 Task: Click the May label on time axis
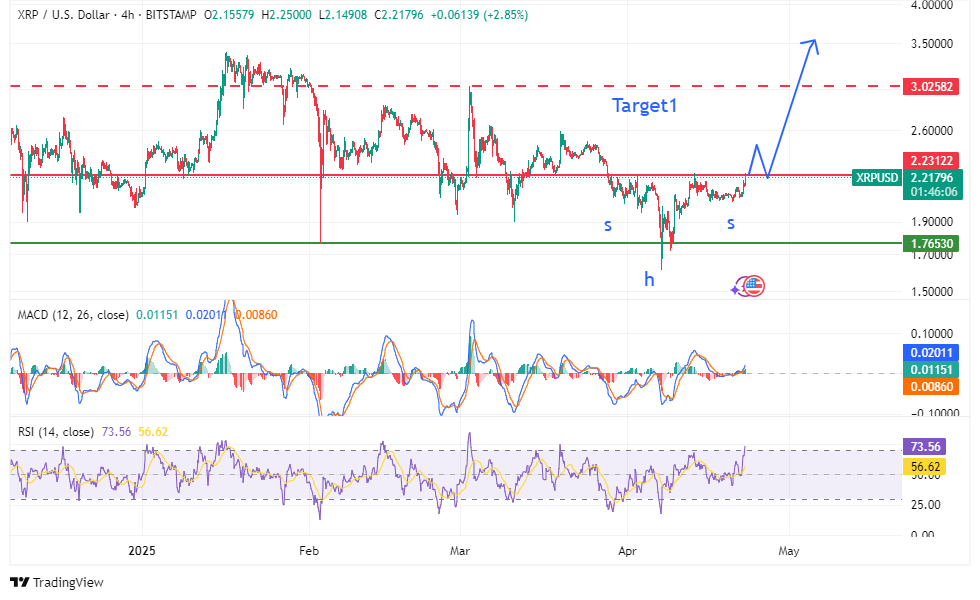[x=789, y=551]
